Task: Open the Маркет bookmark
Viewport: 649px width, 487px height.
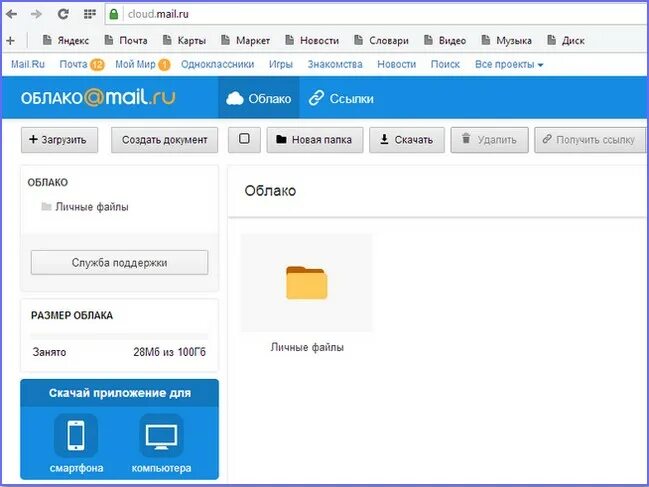Action: (245, 41)
